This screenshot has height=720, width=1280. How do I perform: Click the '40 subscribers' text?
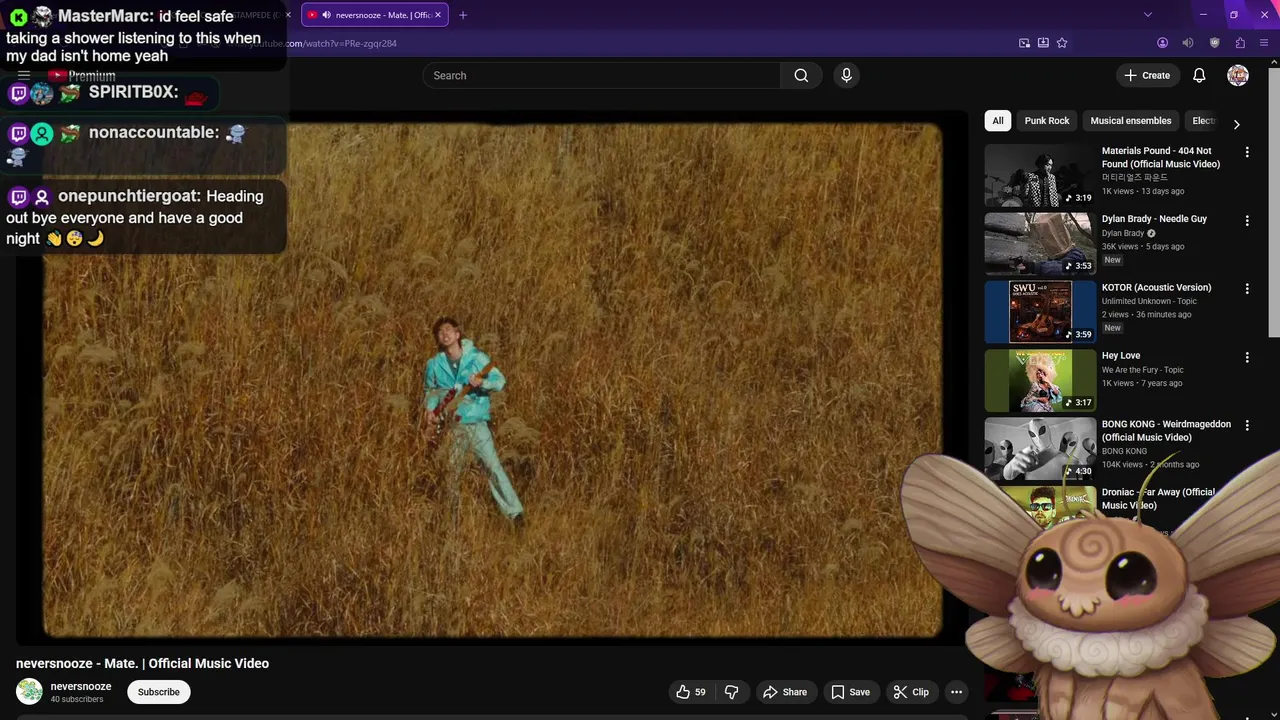click(x=77, y=699)
